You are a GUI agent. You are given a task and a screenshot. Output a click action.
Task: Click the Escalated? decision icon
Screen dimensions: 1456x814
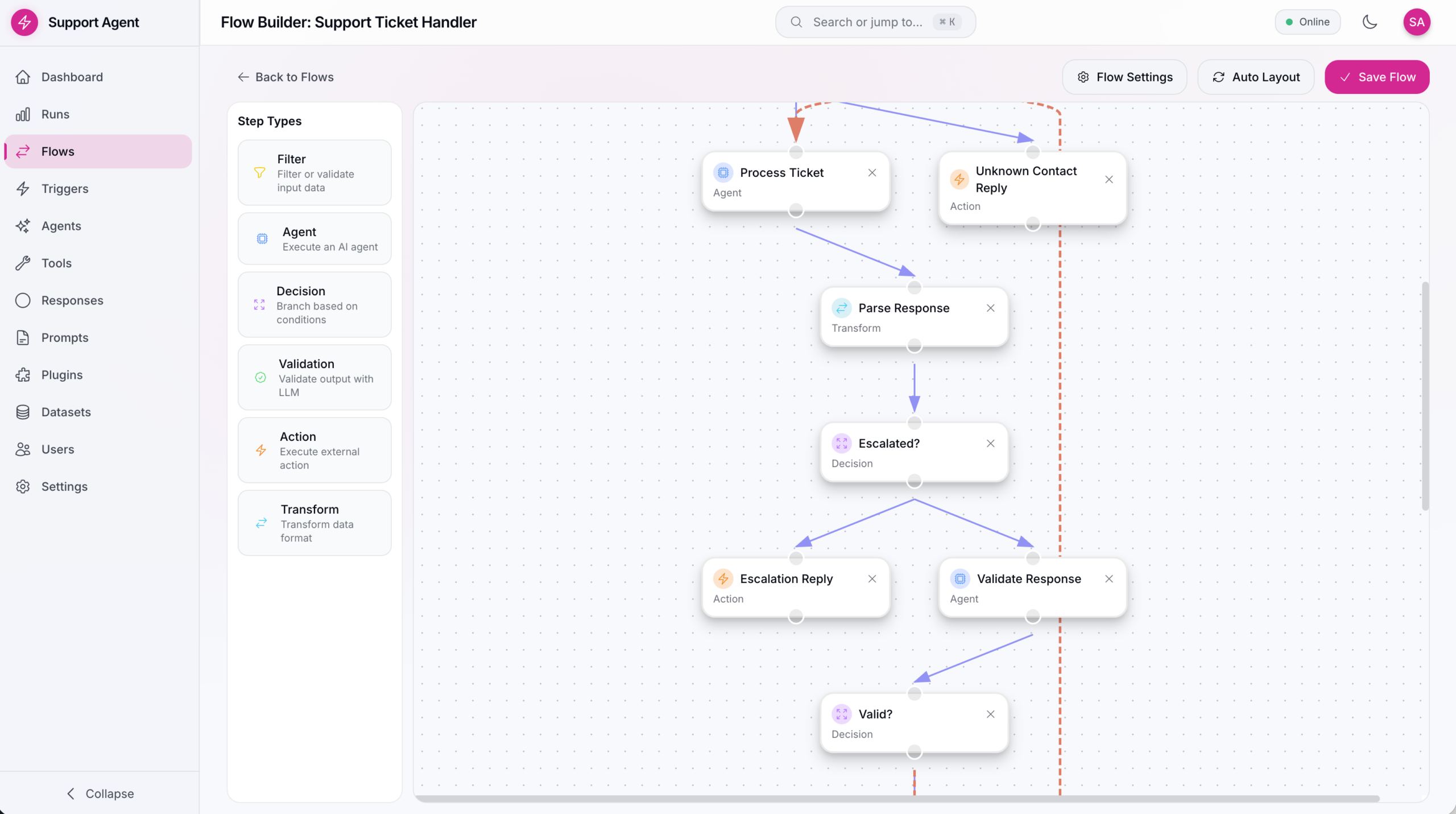(841, 443)
